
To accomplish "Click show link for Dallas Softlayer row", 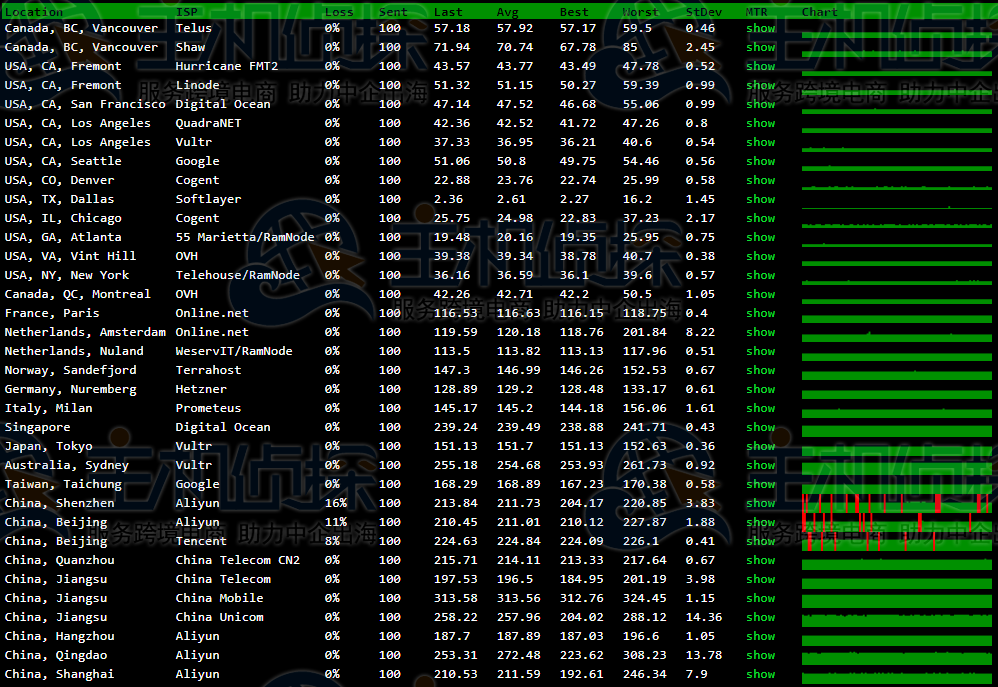I will [x=761, y=199].
